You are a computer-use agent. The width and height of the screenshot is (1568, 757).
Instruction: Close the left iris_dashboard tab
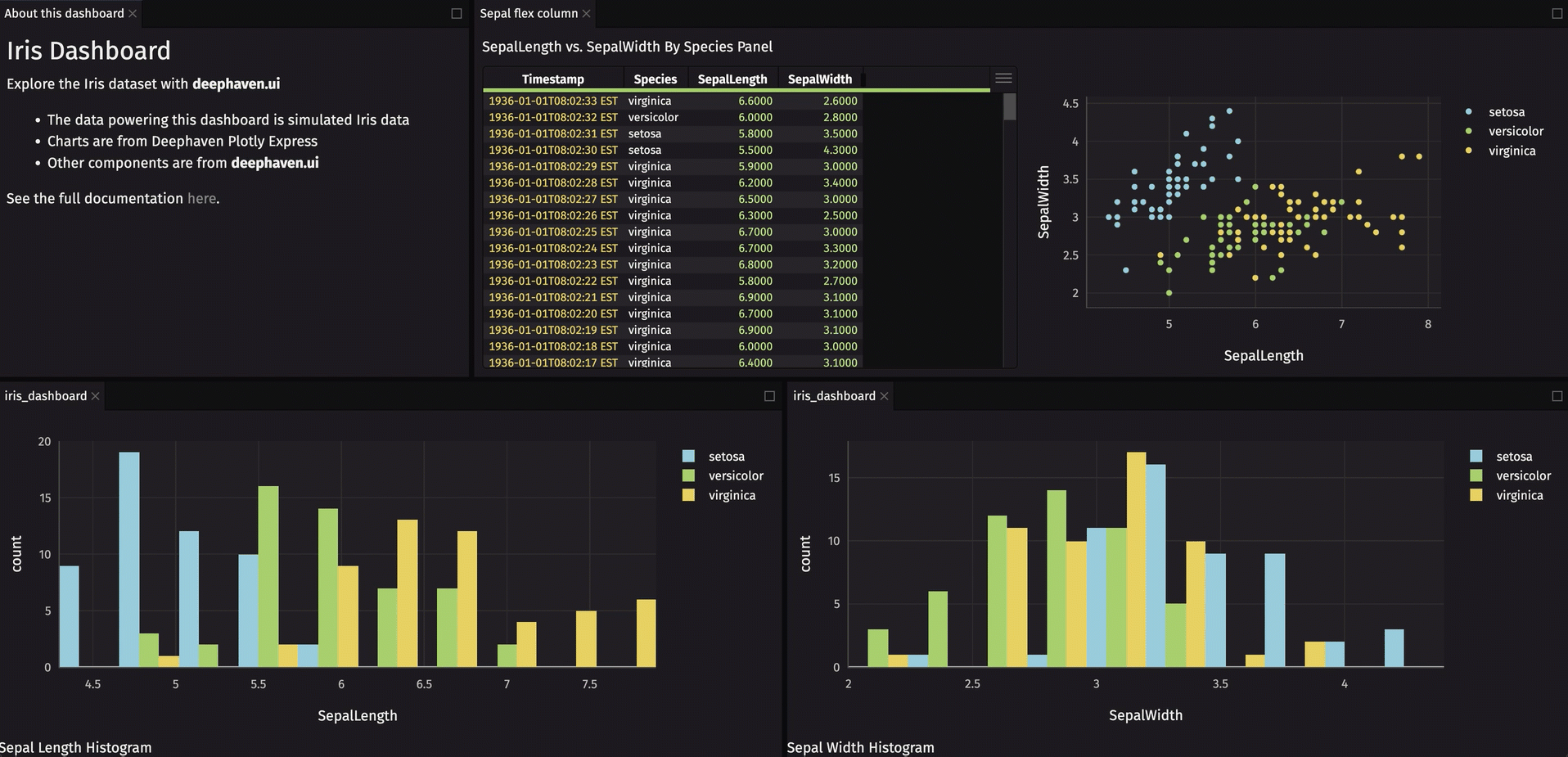click(x=96, y=395)
